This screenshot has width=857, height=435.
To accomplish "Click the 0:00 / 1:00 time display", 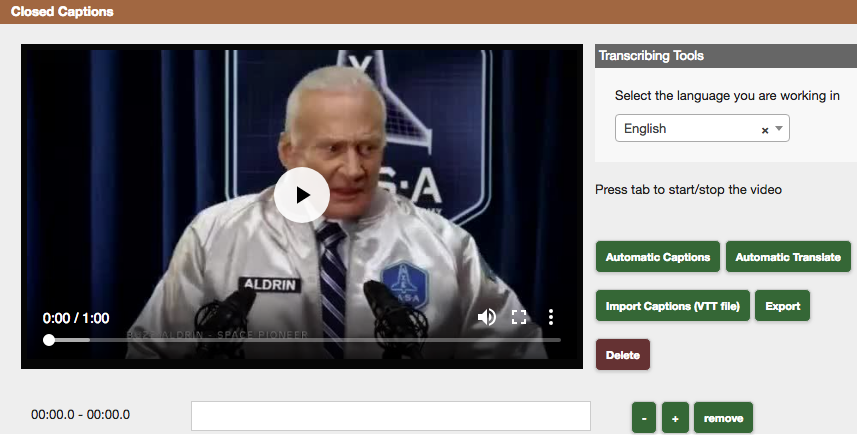I will [76, 318].
